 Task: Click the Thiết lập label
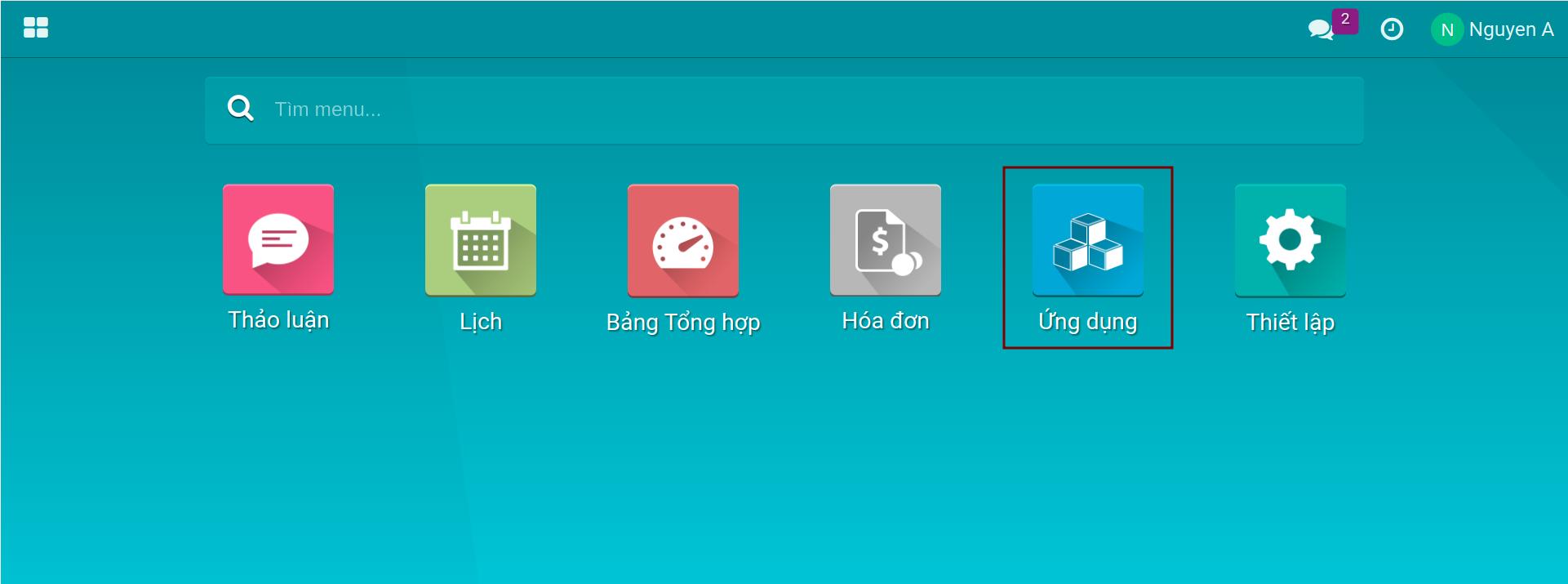pos(1290,323)
